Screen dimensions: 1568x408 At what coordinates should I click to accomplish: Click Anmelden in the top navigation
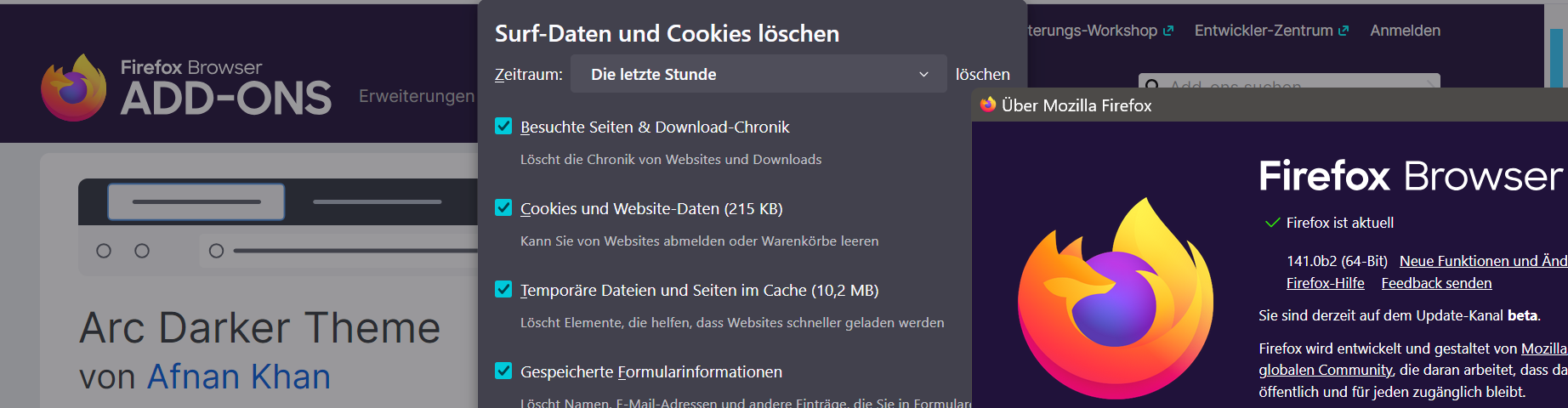(1405, 31)
